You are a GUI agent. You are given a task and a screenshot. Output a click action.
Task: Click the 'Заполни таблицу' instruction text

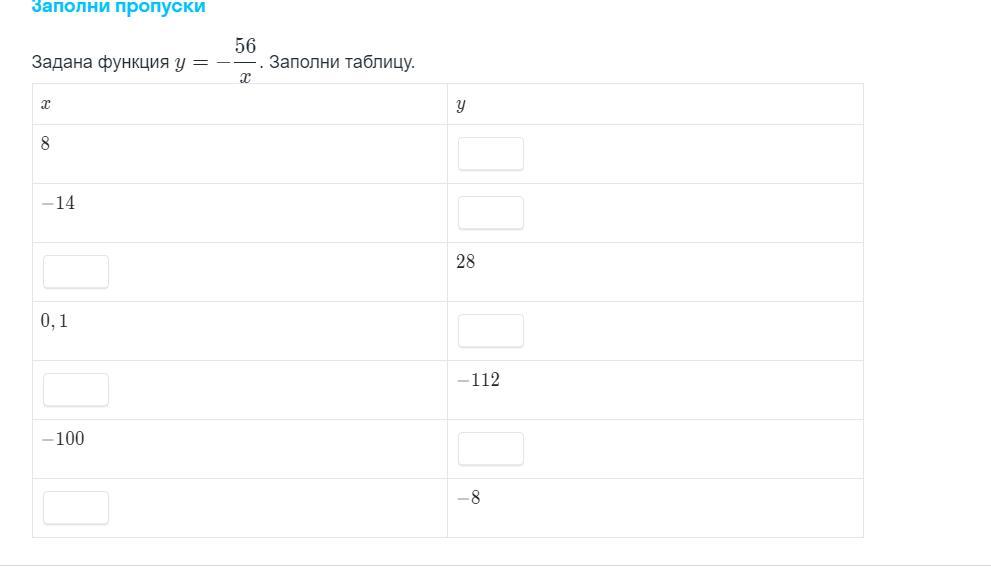[x=342, y=62]
